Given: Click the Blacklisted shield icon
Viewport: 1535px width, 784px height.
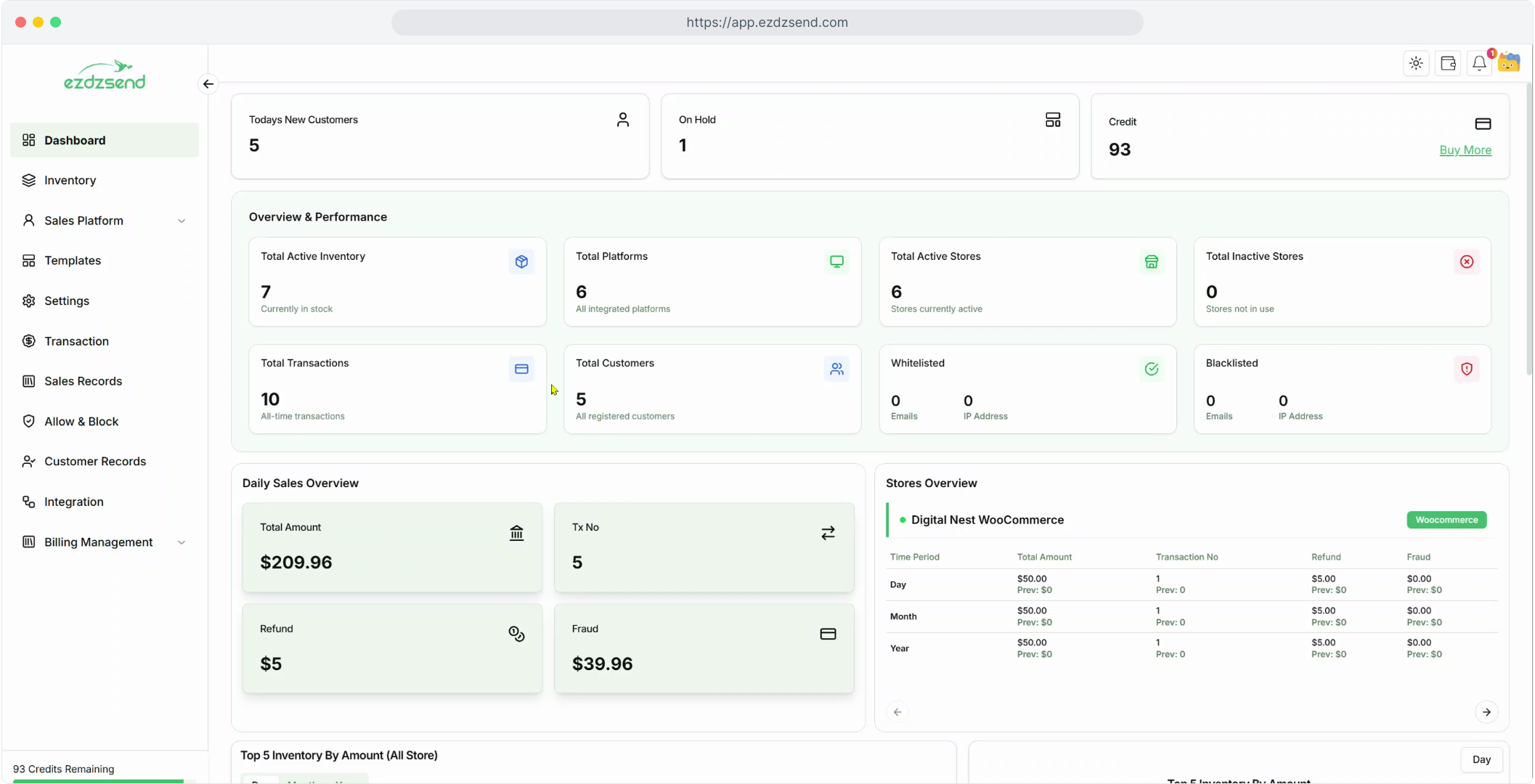Looking at the screenshot, I should pos(1466,369).
